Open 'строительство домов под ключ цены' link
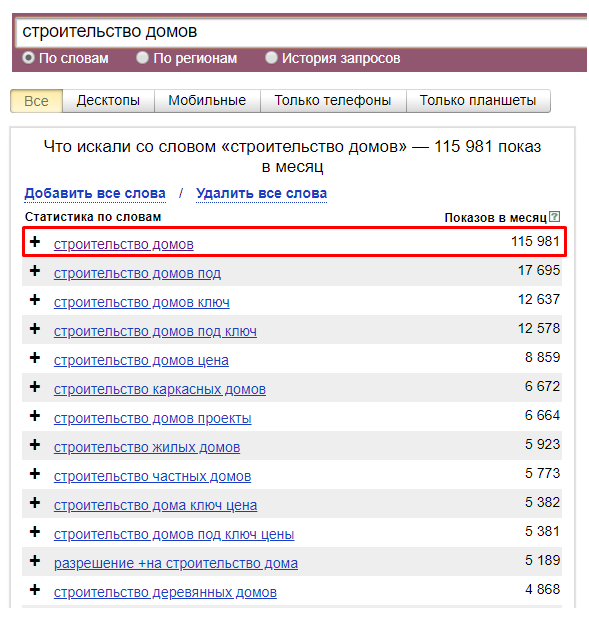 point(174,535)
